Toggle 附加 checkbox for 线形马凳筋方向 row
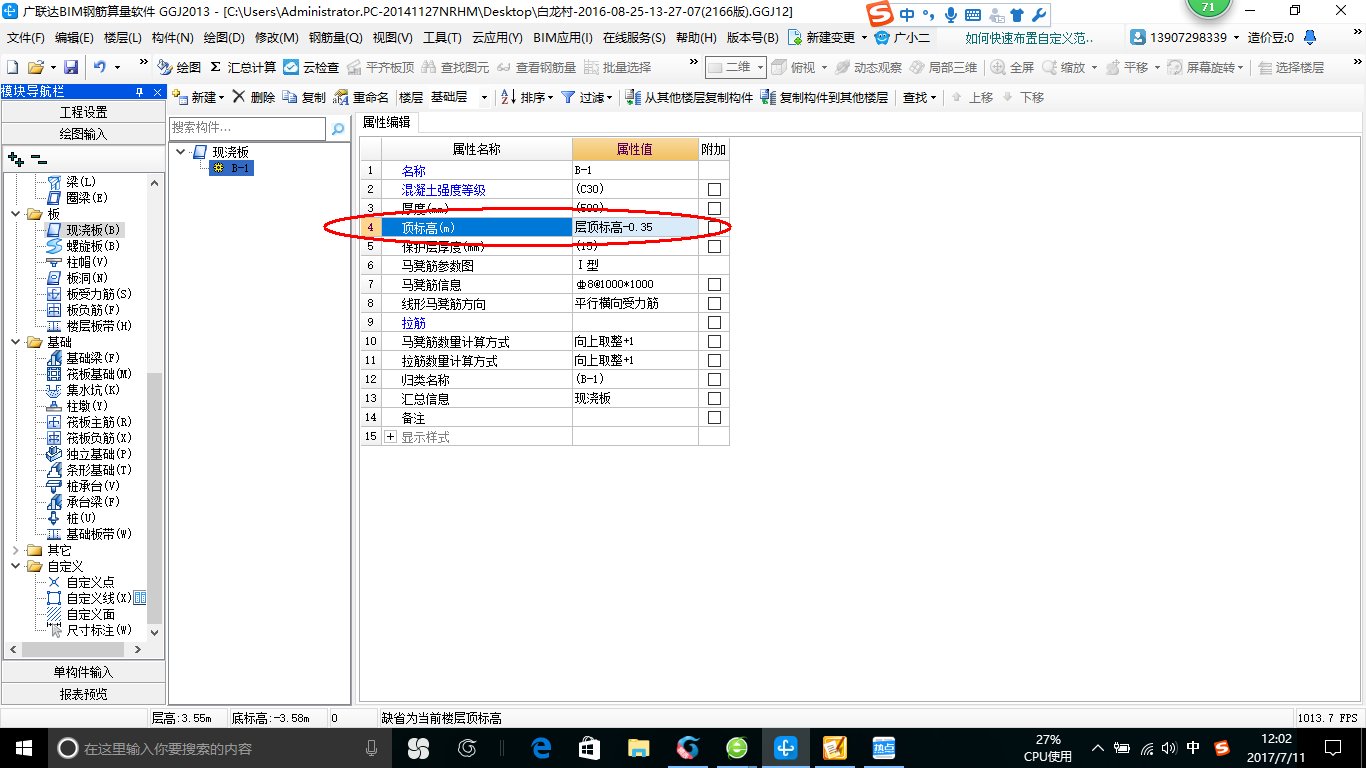The image size is (1366, 768). (714, 304)
